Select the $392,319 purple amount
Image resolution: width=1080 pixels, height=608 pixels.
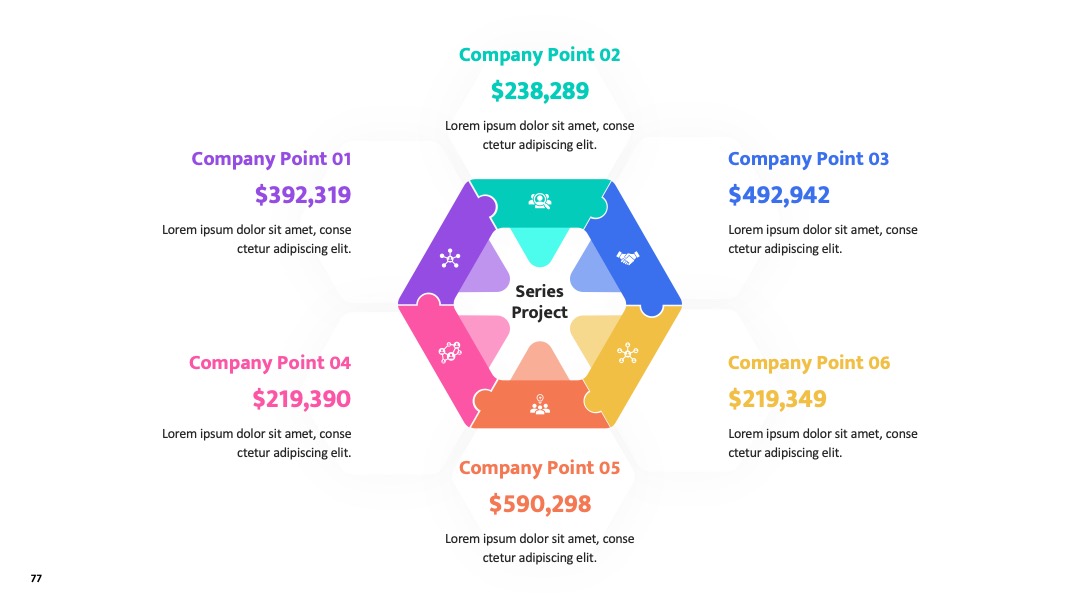[303, 195]
